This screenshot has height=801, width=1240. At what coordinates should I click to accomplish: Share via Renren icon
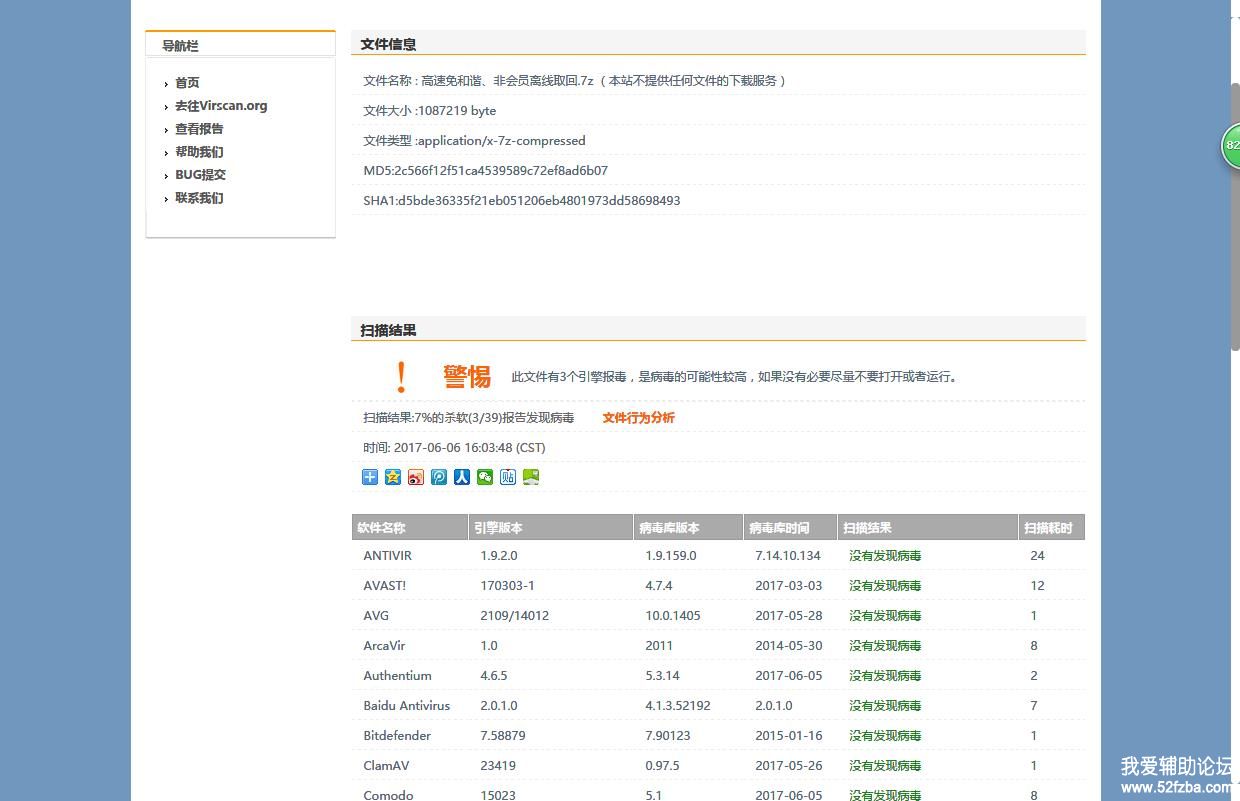(462, 477)
